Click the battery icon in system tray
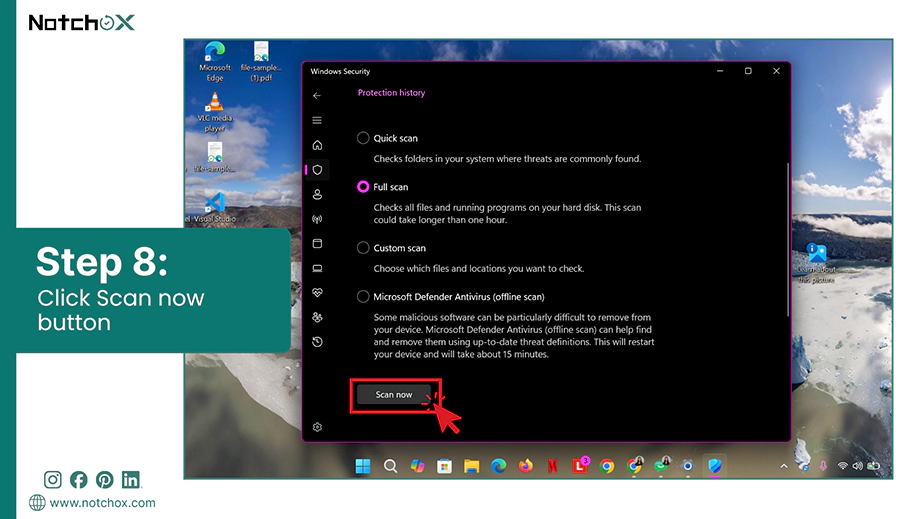The width and height of the screenshot is (922, 519). pyautogui.click(x=874, y=466)
